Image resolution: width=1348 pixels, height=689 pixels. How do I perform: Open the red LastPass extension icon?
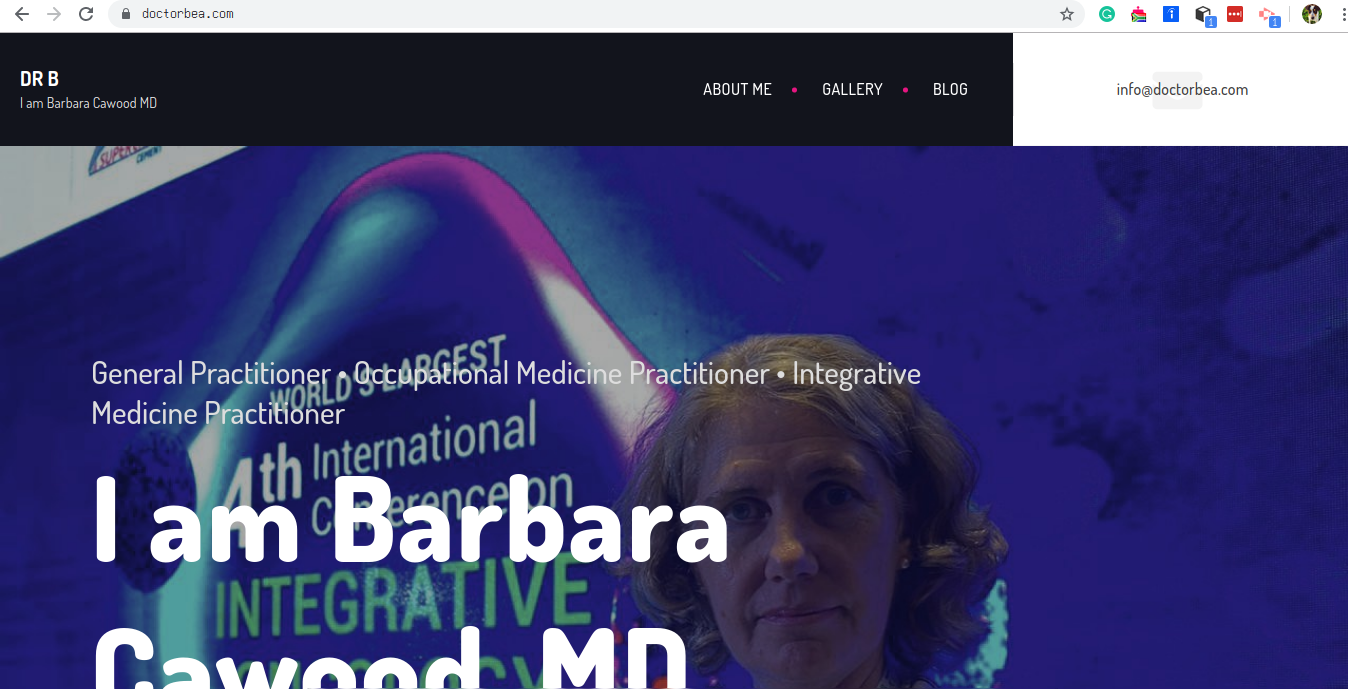click(x=1235, y=14)
